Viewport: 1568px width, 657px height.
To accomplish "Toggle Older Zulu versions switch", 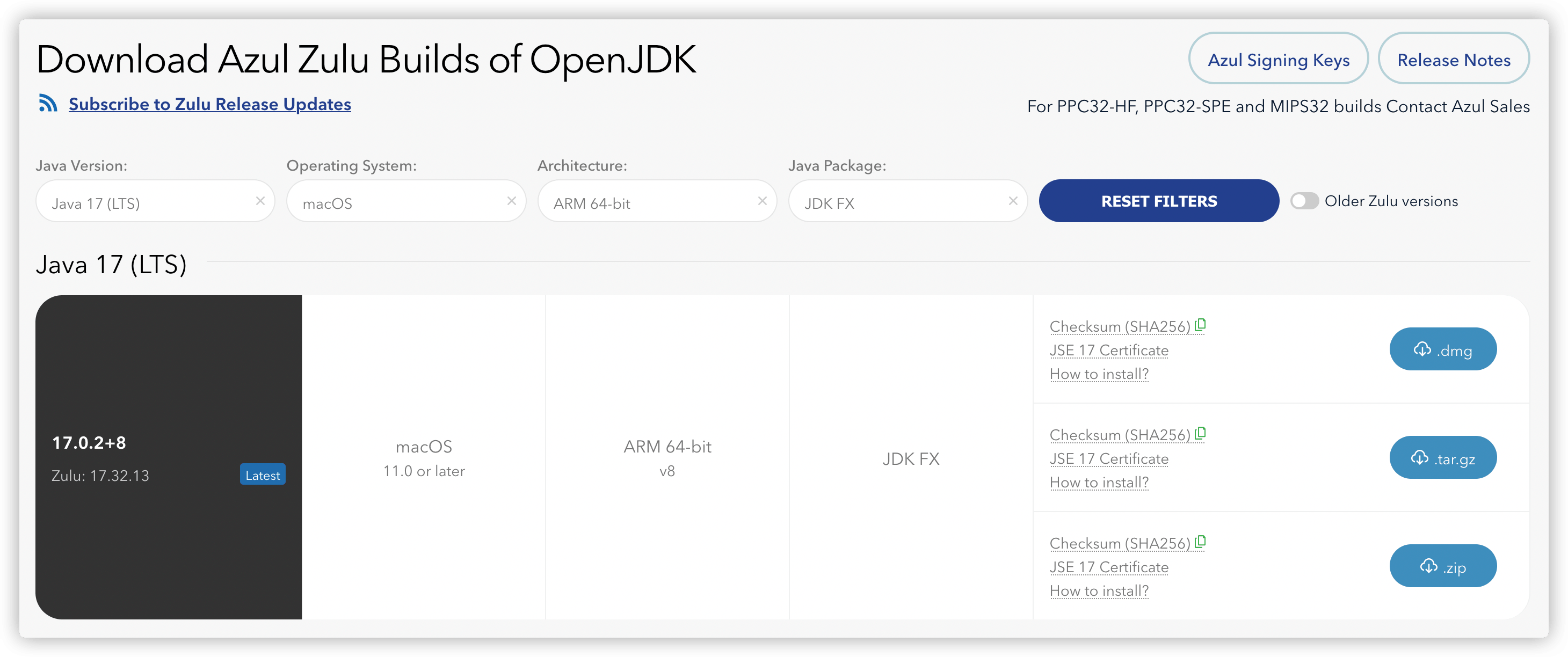I will pyautogui.click(x=1304, y=201).
